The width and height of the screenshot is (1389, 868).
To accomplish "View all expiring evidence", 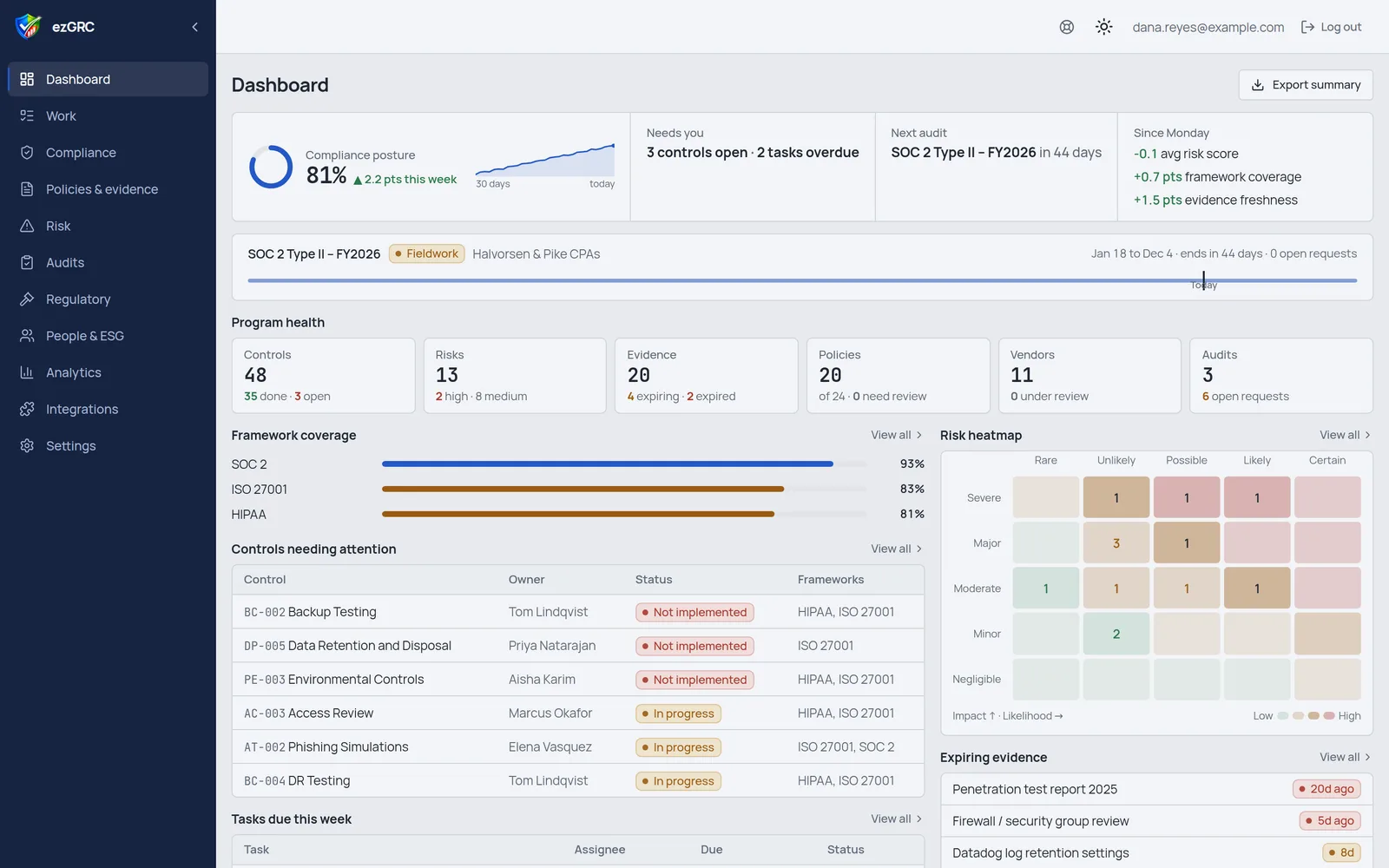I will coord(1346,757).
